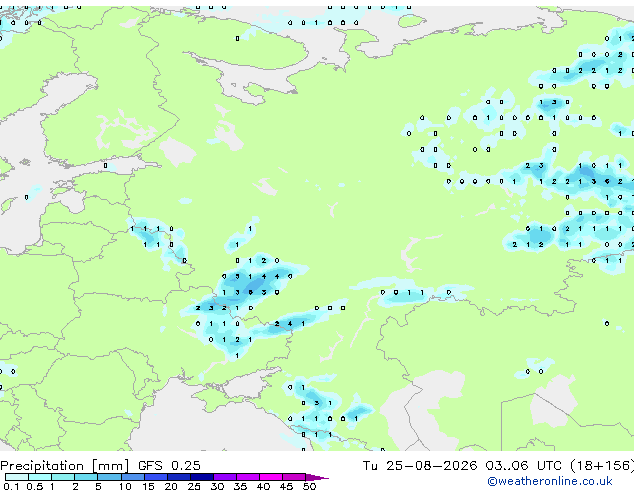Click the 1–2 mm legend color swatch

pyautogui.click(x=63, y=477)
